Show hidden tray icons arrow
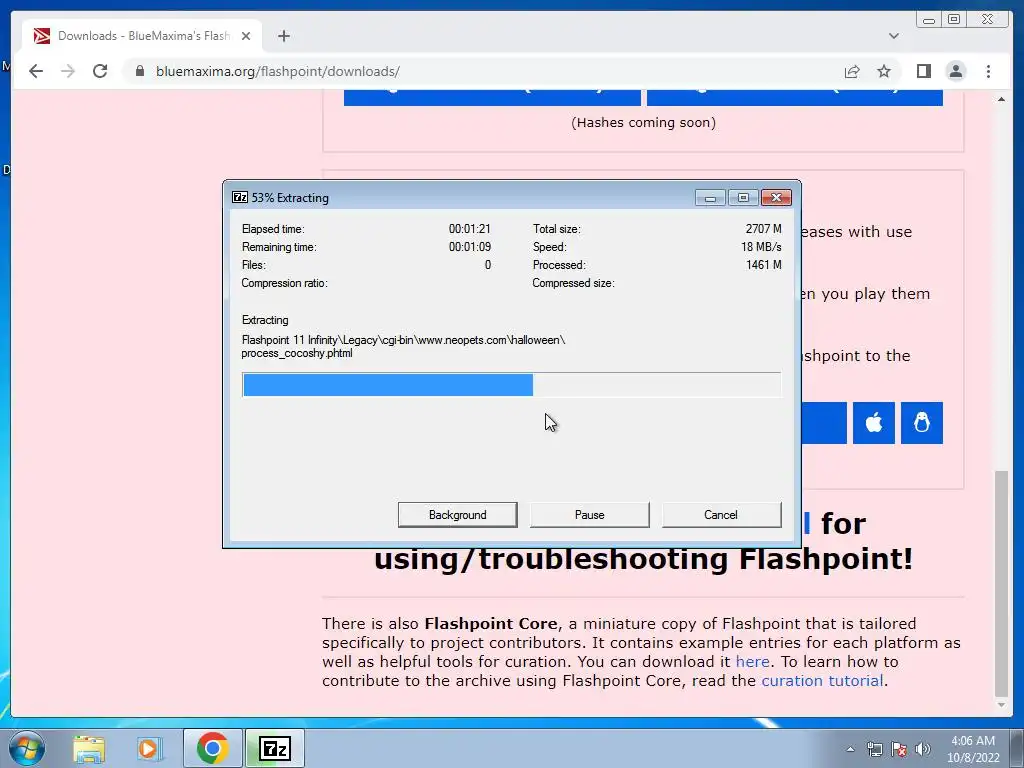The image size is (1024, 768). click(850, 749)
